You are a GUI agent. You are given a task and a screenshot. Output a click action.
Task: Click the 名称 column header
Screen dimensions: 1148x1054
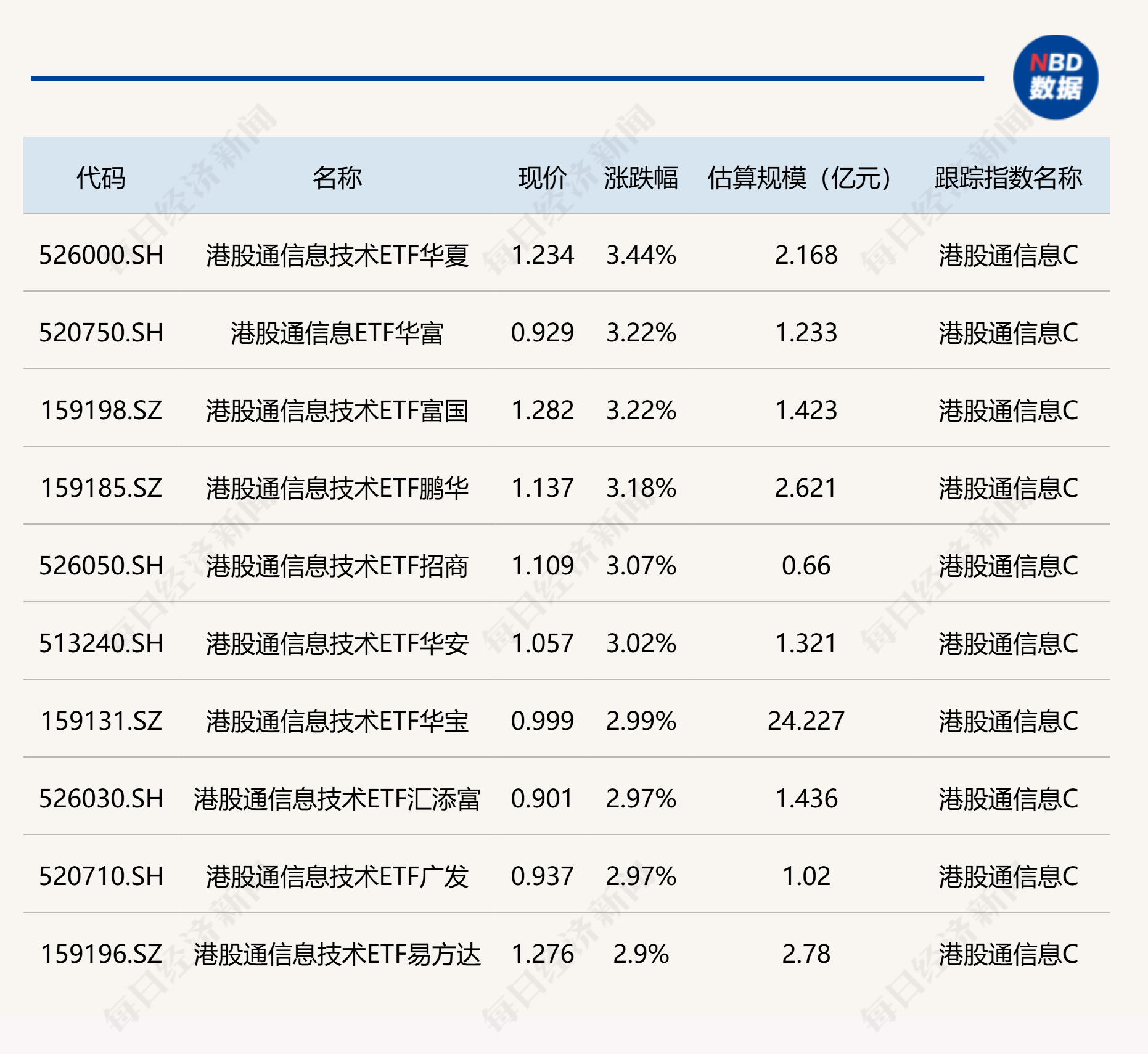(x=337, y=178)
